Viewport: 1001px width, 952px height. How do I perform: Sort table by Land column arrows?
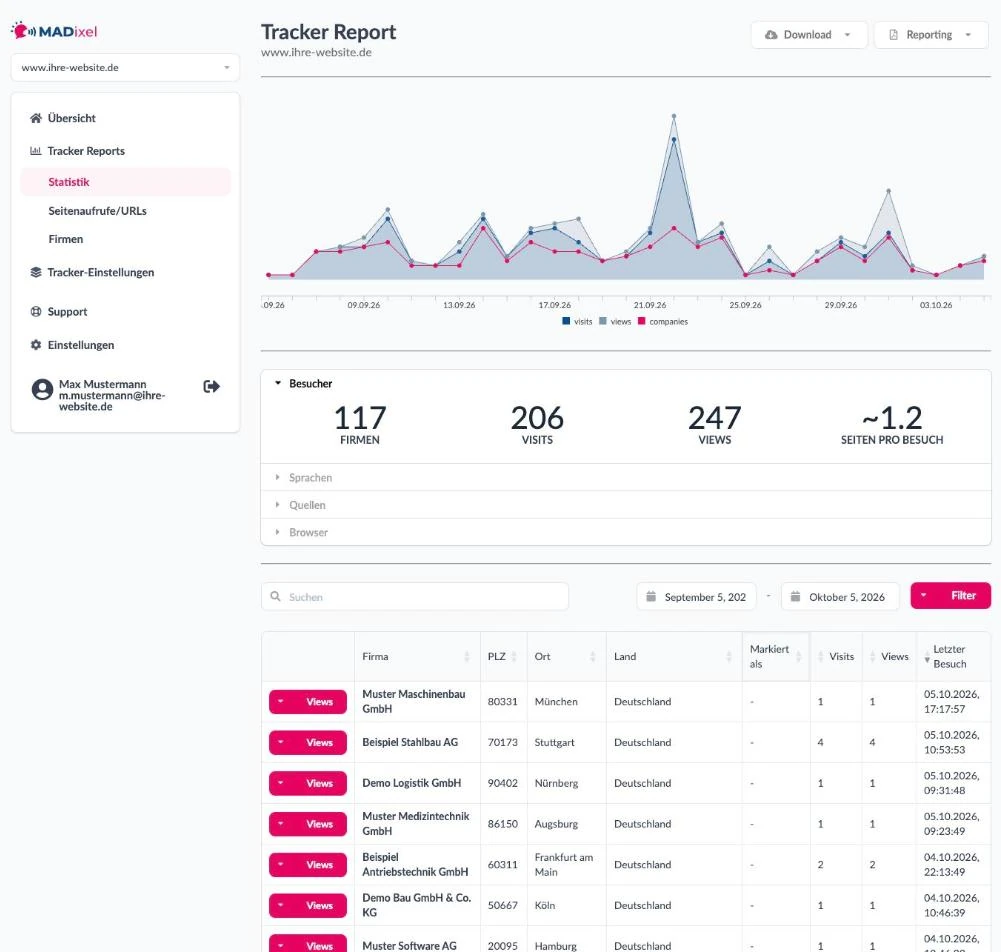click(728, 656)
